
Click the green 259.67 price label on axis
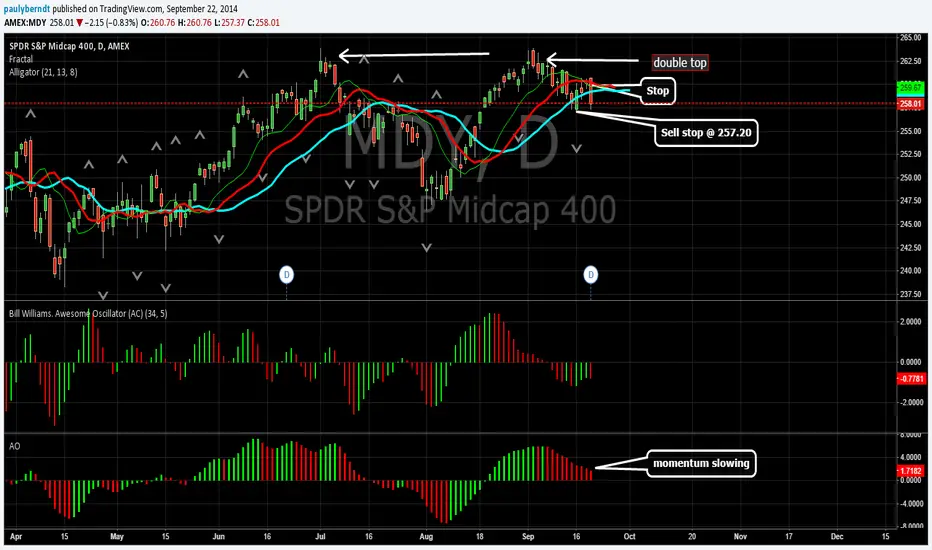tap(910, 88)
